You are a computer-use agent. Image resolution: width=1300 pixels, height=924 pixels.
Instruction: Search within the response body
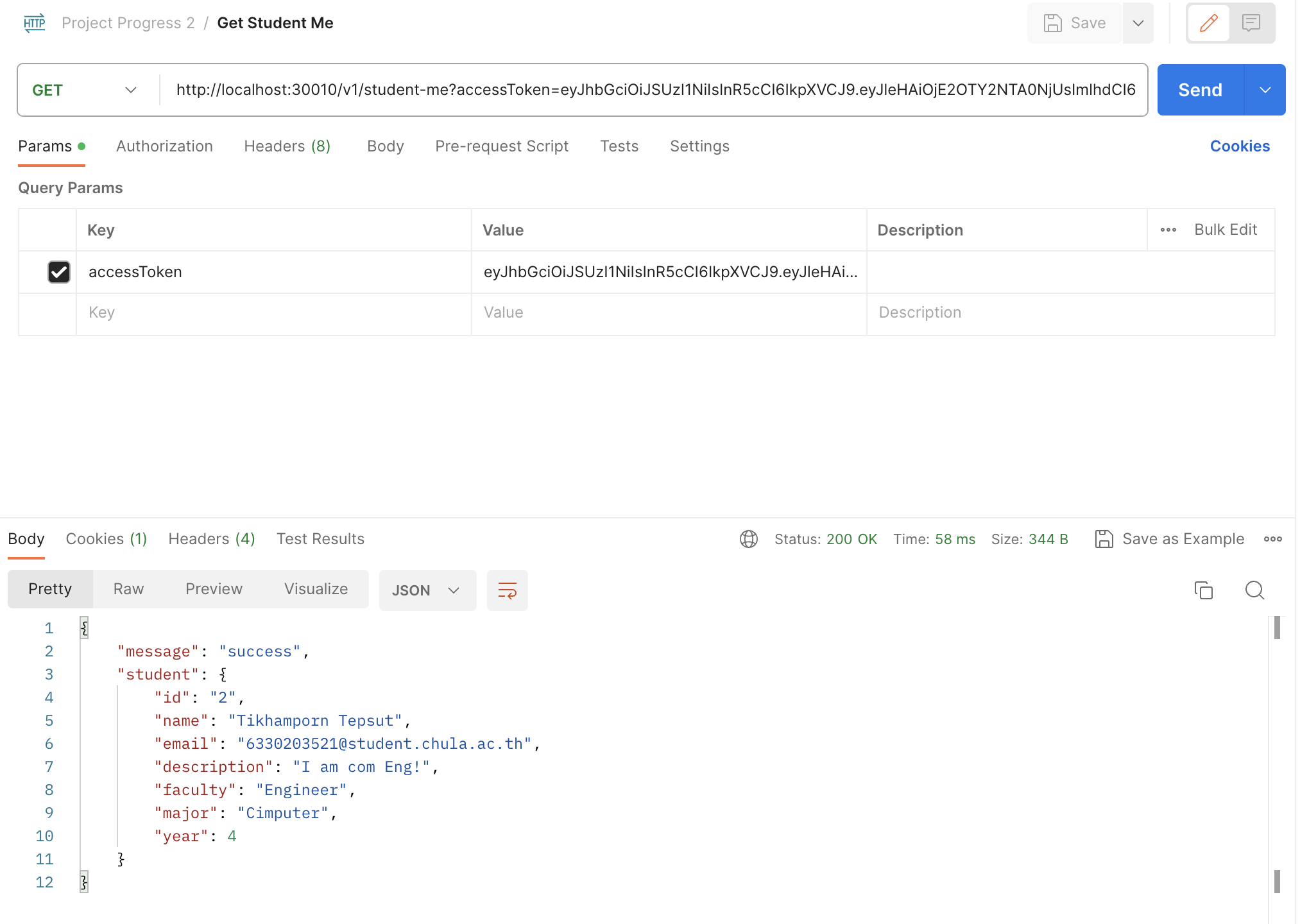(x=1254, y=590)
